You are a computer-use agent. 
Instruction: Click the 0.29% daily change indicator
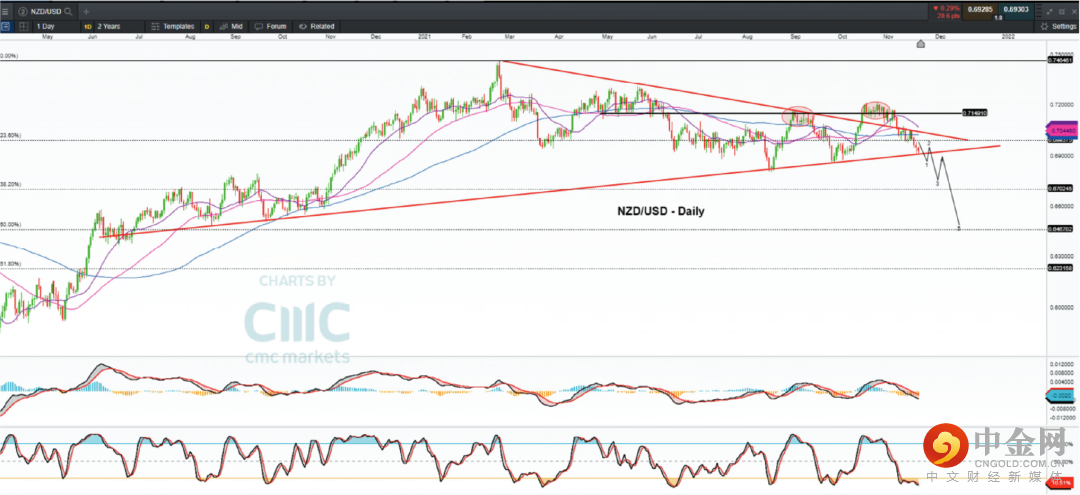(946, 9)
